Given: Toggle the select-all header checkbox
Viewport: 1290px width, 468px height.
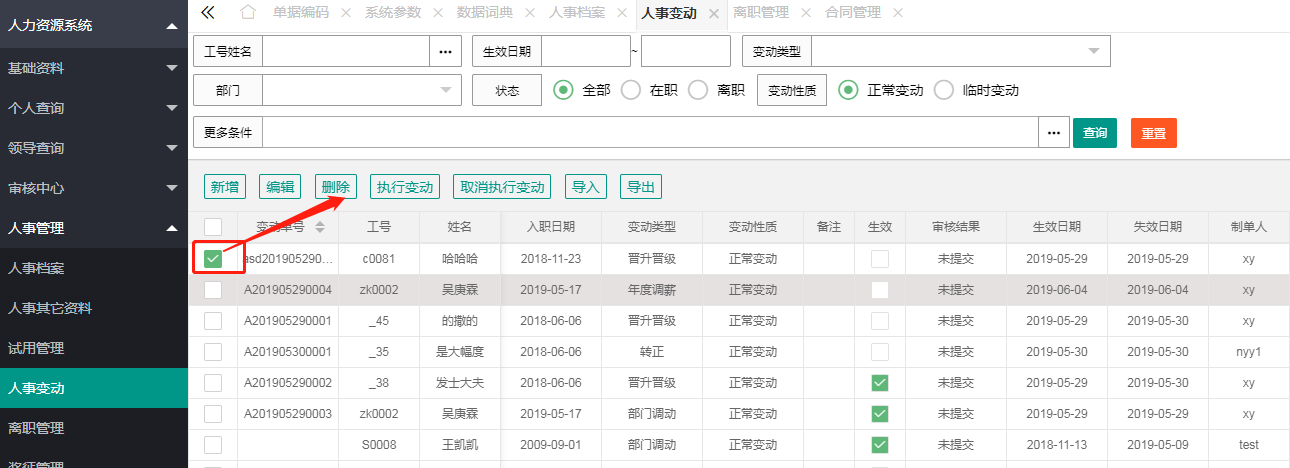Looking at the screenshot, I should point(213,227).
